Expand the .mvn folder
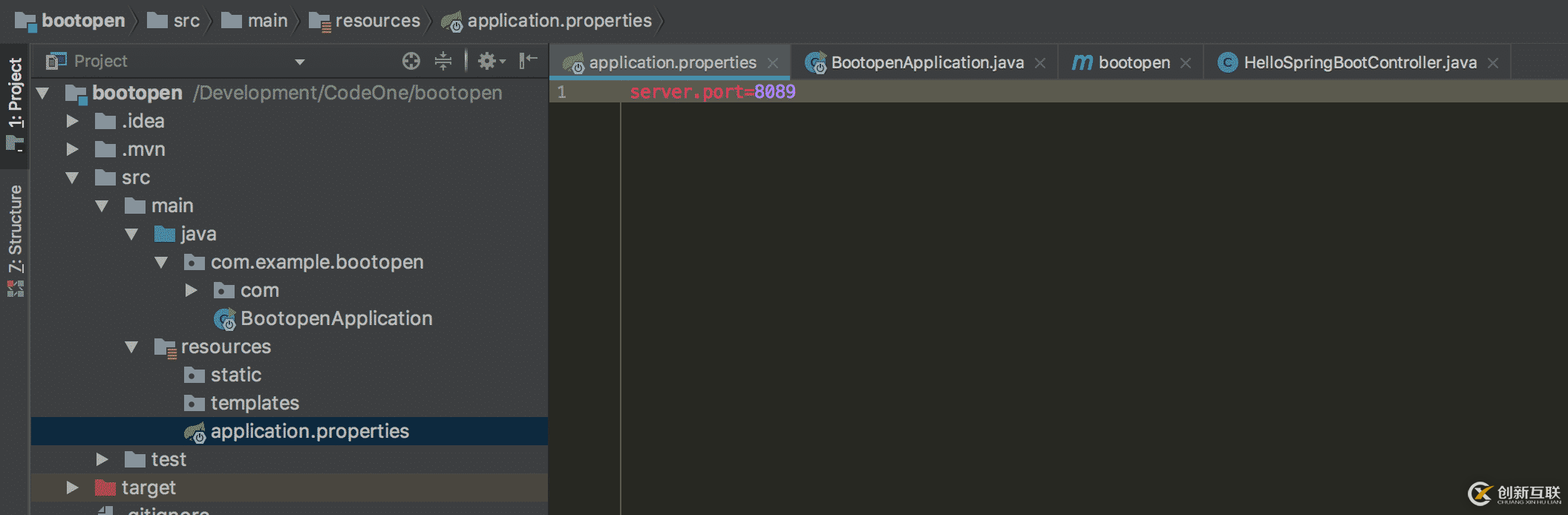The image size is (1568, 515). pos(72,149)
